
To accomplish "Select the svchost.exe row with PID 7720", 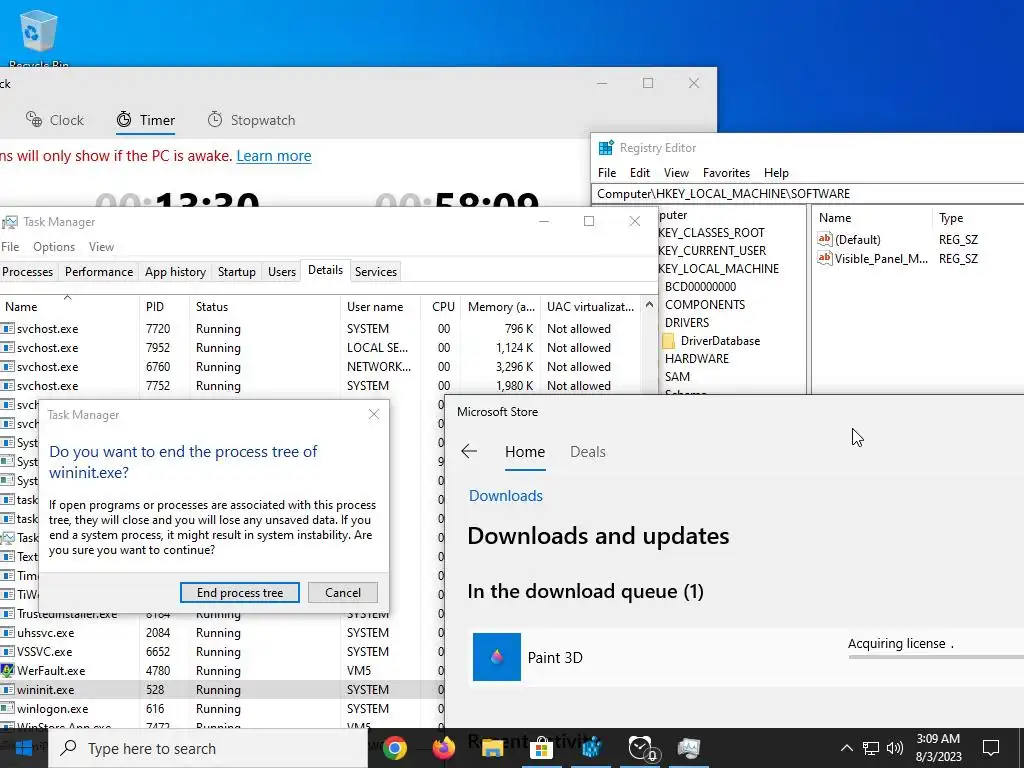I will (320, 328).
